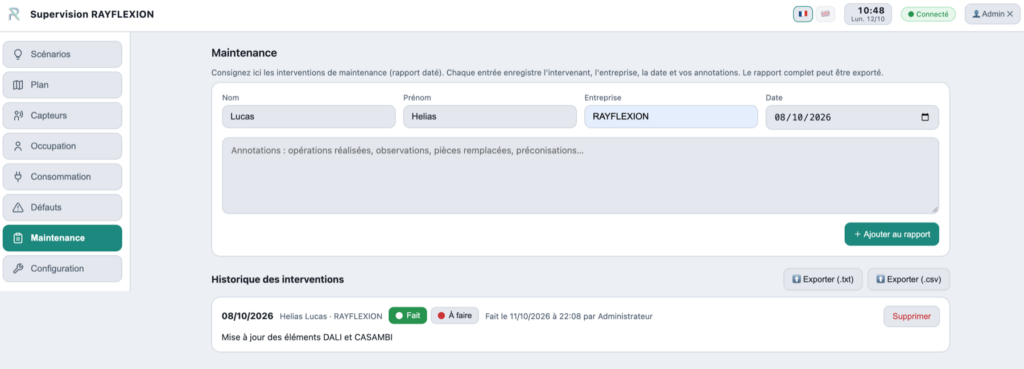
Task: Click 'Helias Lucas · RAYFLEXION' in history entry
Action: click(x=331, y=316)
